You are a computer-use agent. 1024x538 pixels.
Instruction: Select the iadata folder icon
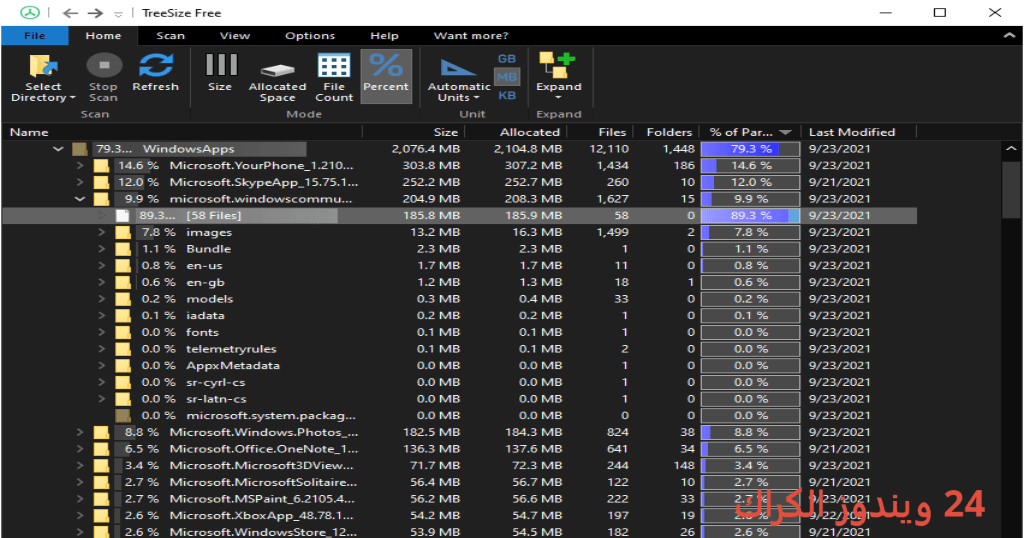click(123, 316)
